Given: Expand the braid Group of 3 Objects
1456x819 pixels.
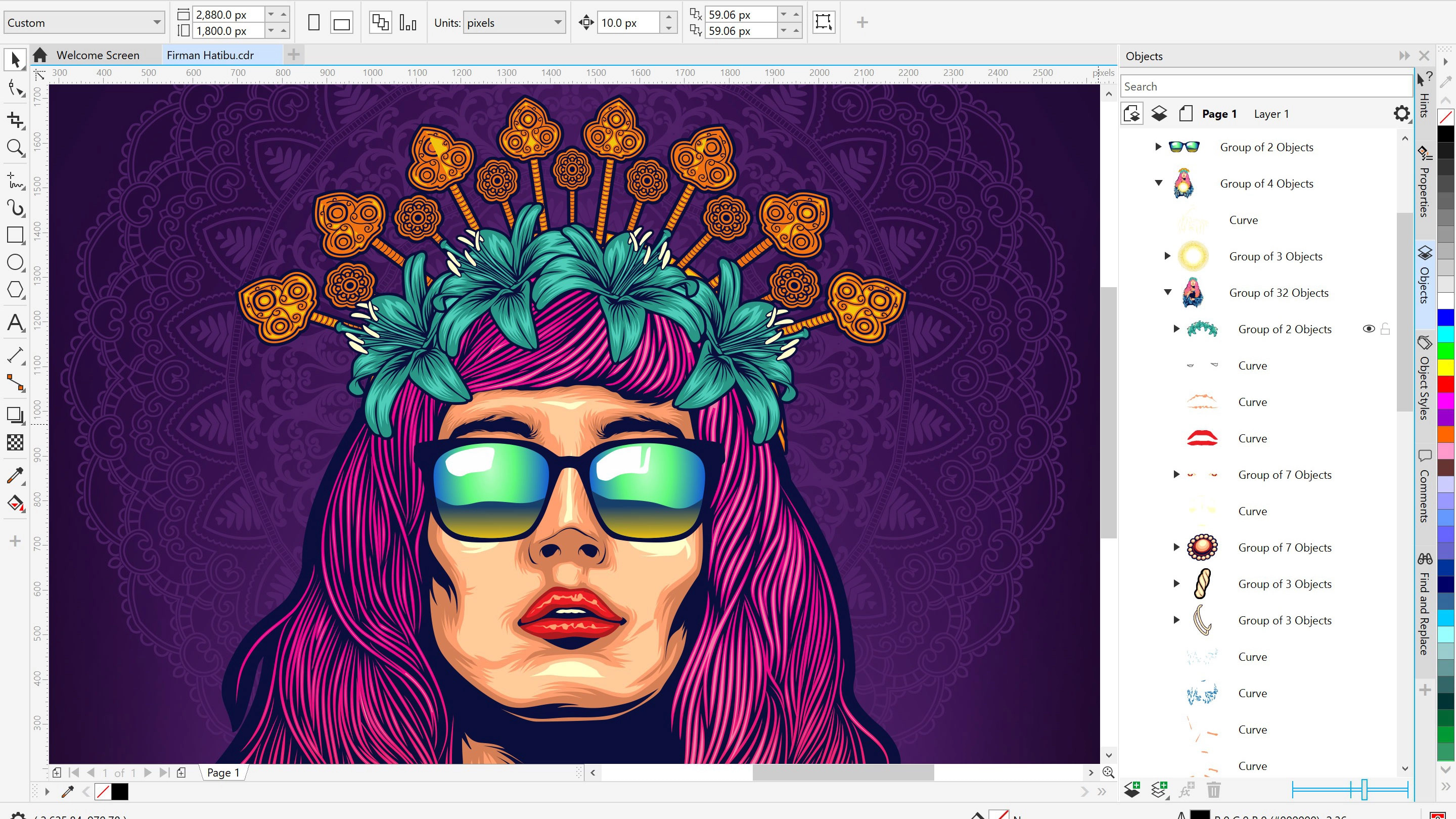Looking at the screenshot, I should coord(1176,583).
